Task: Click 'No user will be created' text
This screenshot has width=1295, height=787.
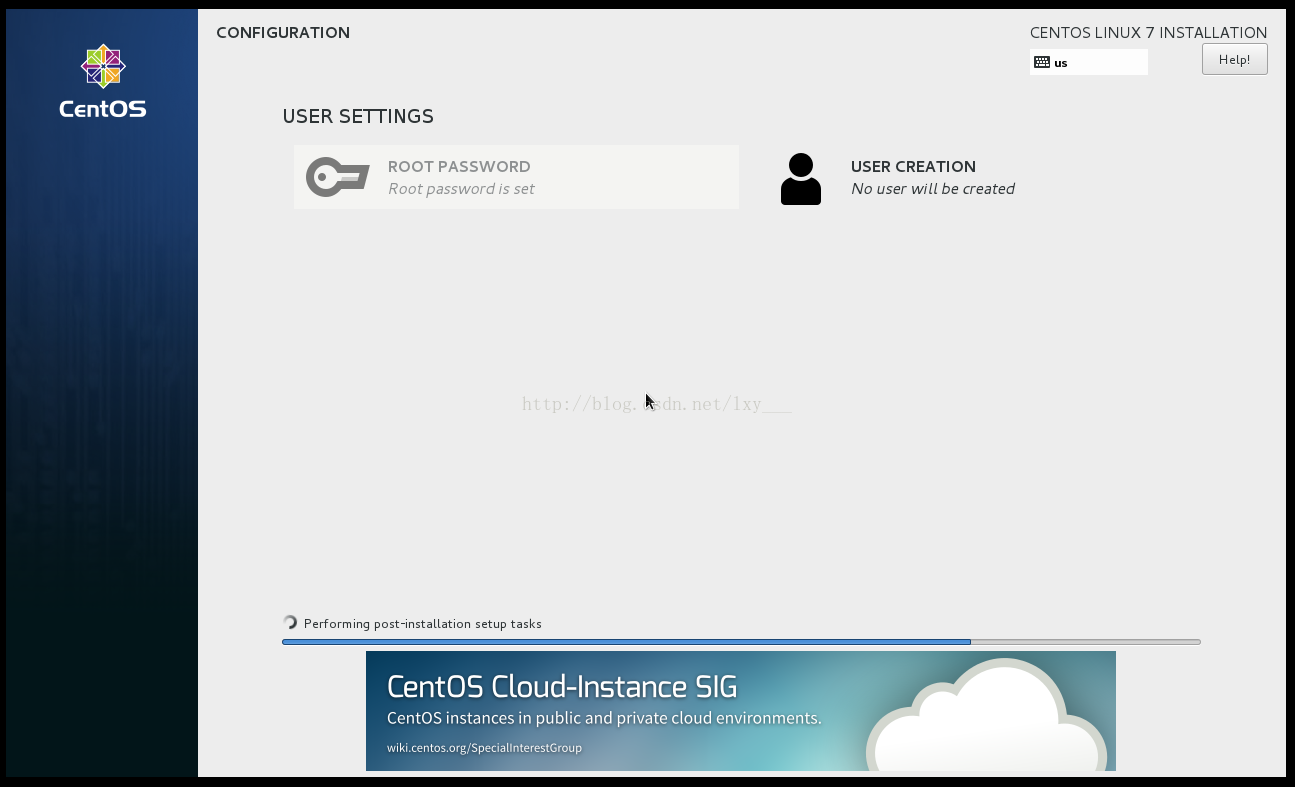Action: (x=933, y=189)
